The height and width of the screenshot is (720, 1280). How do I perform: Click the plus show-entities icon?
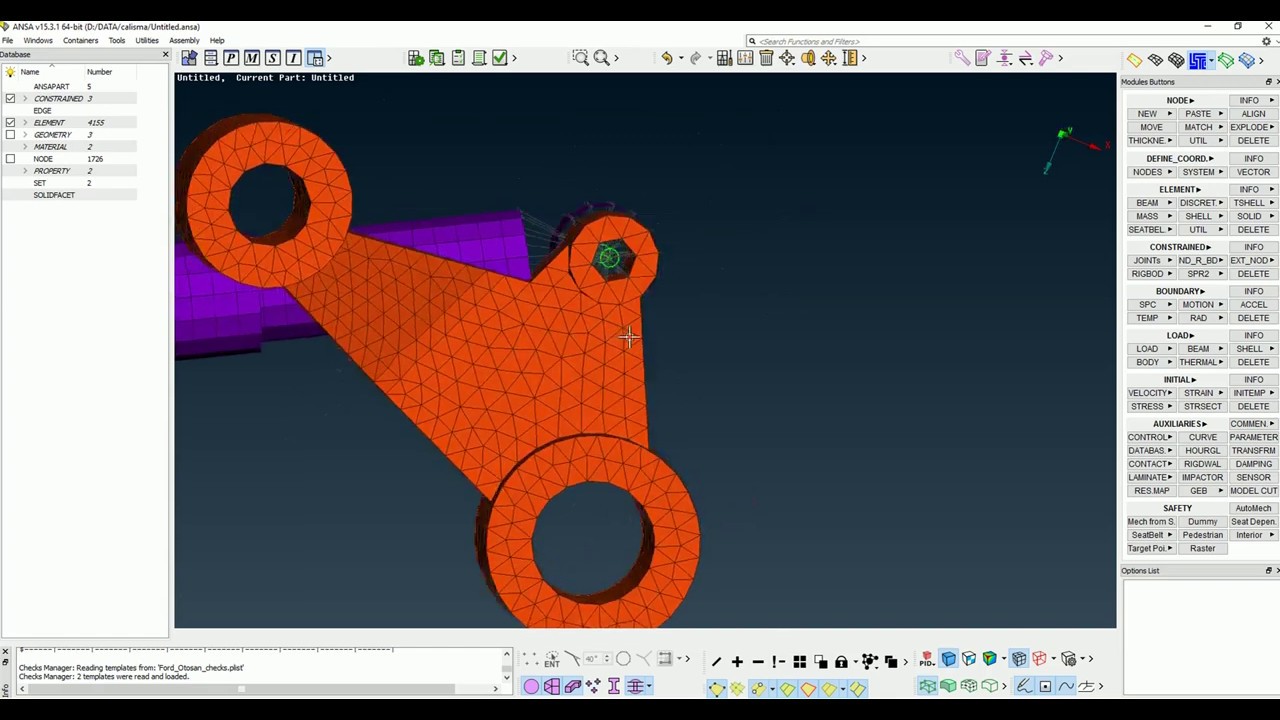click(737, 661)
